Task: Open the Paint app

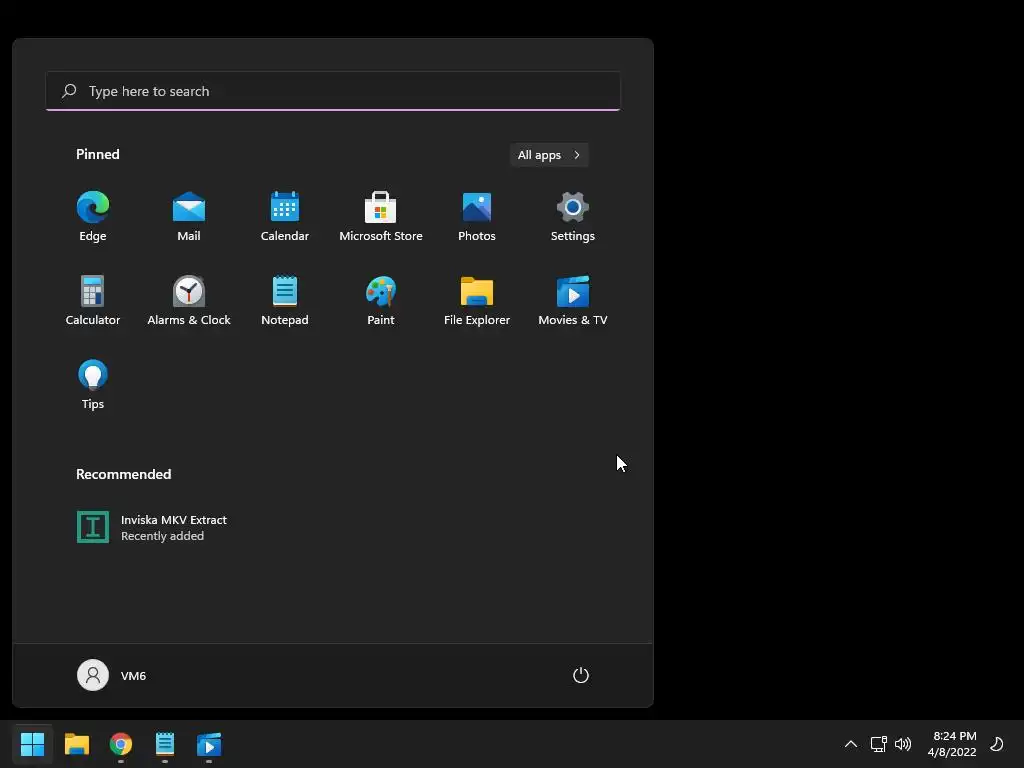Action: 381,300
